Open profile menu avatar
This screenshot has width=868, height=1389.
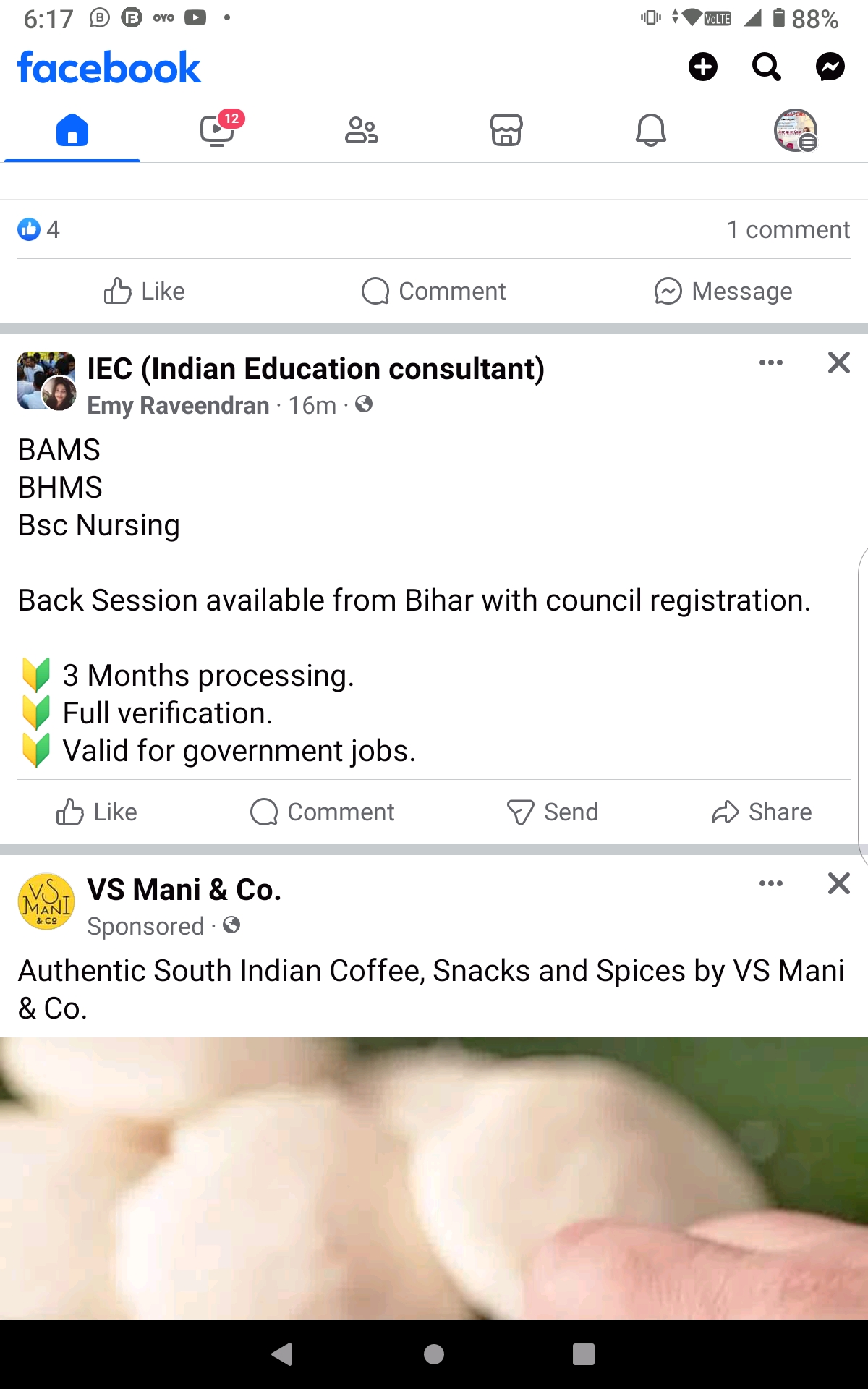tap(796, 131)
